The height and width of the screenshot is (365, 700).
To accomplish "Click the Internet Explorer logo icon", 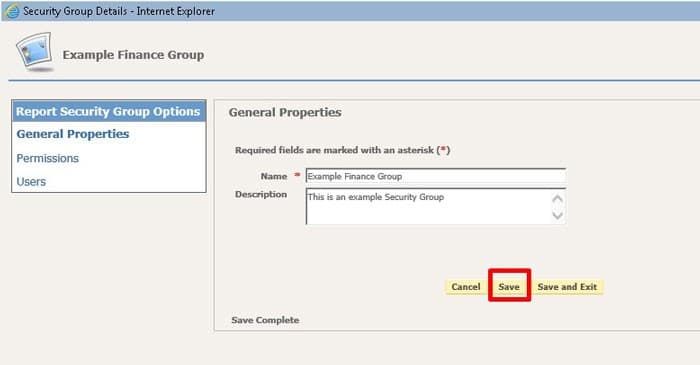I will 12,11.
